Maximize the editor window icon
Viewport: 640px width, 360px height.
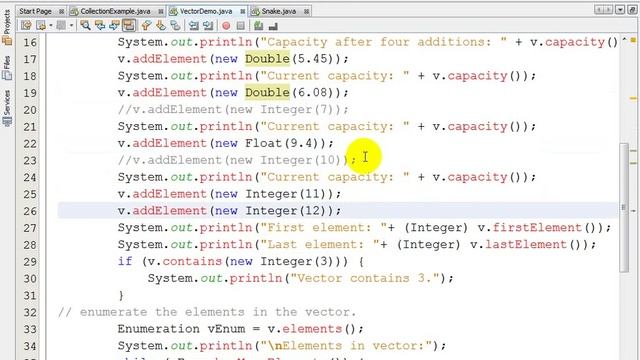pos(632,9)
